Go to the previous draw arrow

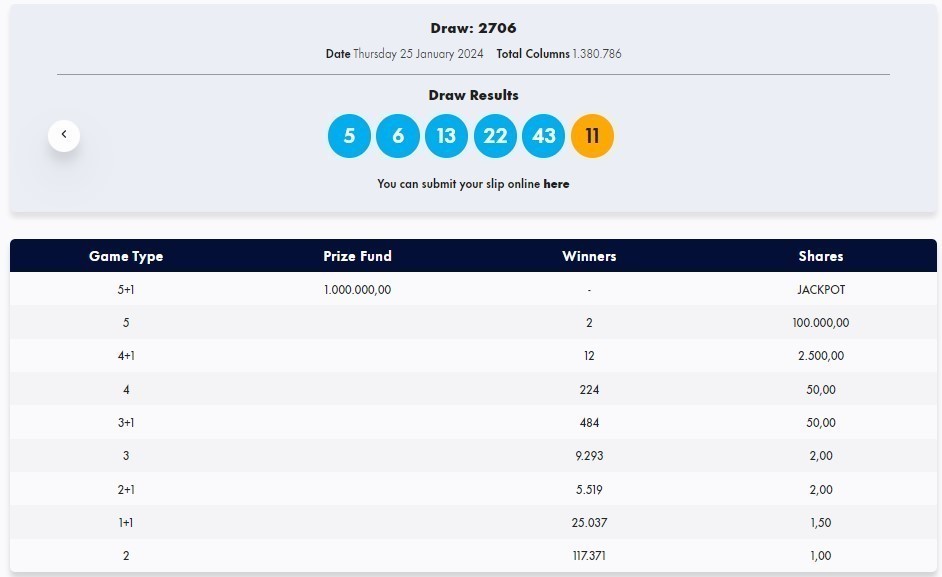[64, 134]
